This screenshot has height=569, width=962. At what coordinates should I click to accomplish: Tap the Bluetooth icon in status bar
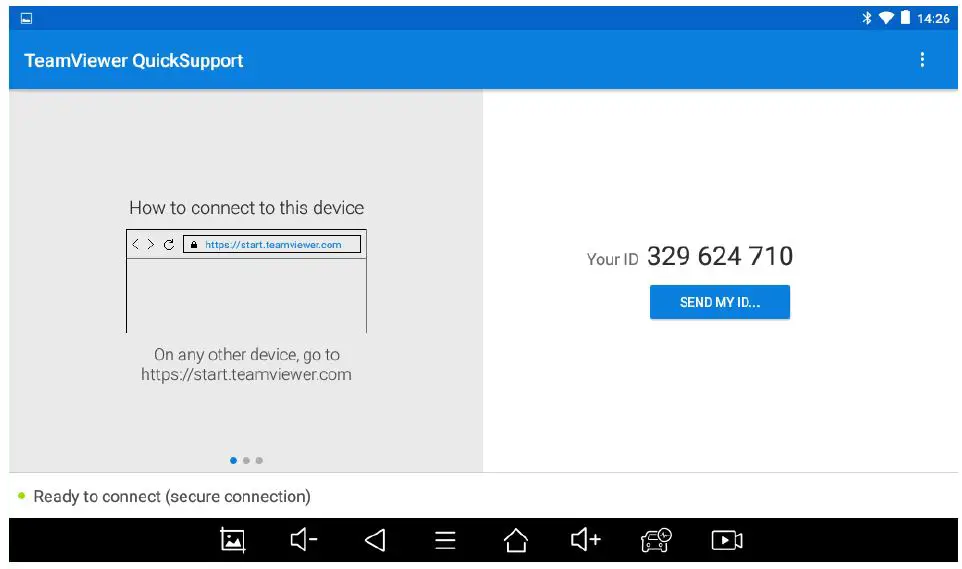866,18
